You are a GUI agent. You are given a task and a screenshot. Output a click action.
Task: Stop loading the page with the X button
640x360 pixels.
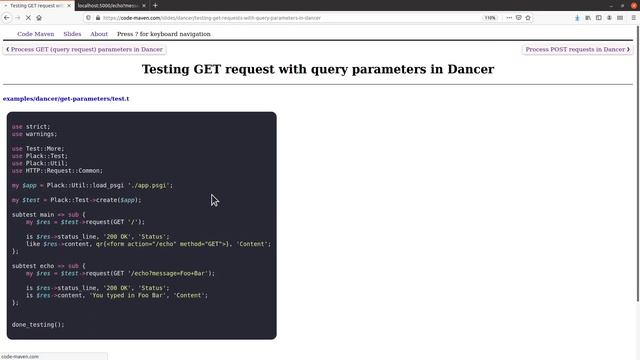pyautogui.click(x=28, y=18)
